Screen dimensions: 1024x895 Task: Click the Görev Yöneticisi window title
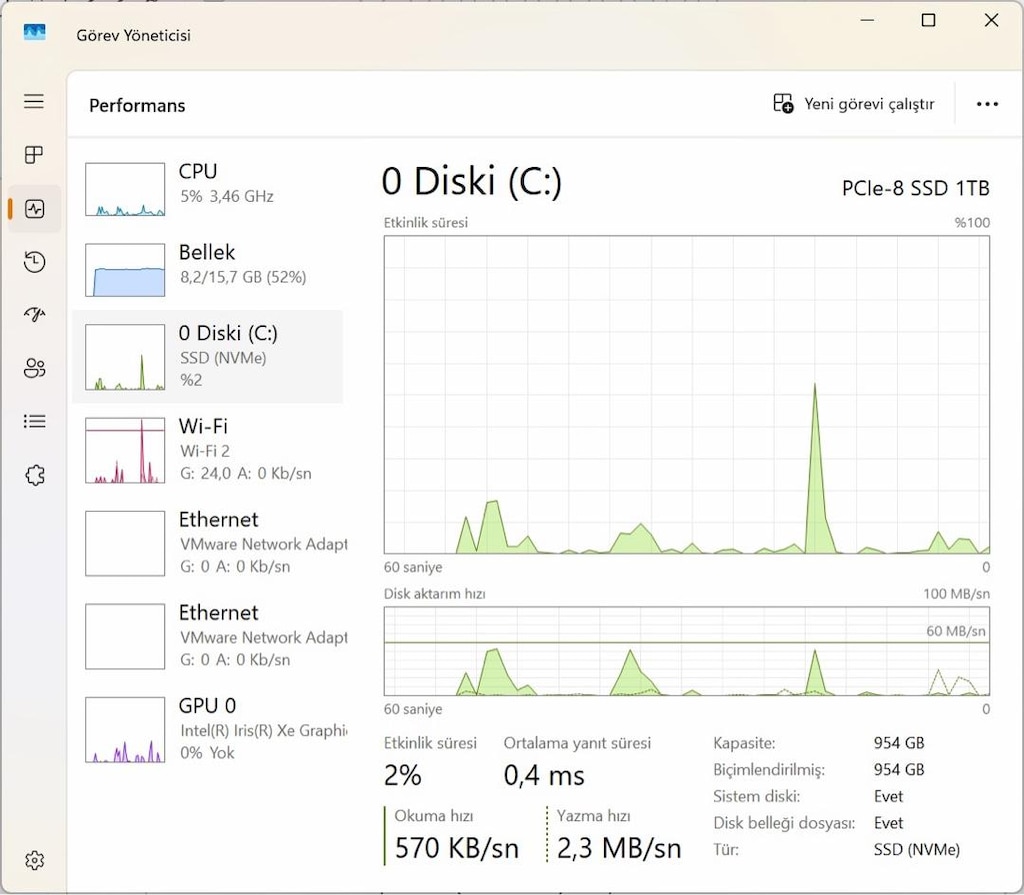pyautogui.click(x=133, y=35)
